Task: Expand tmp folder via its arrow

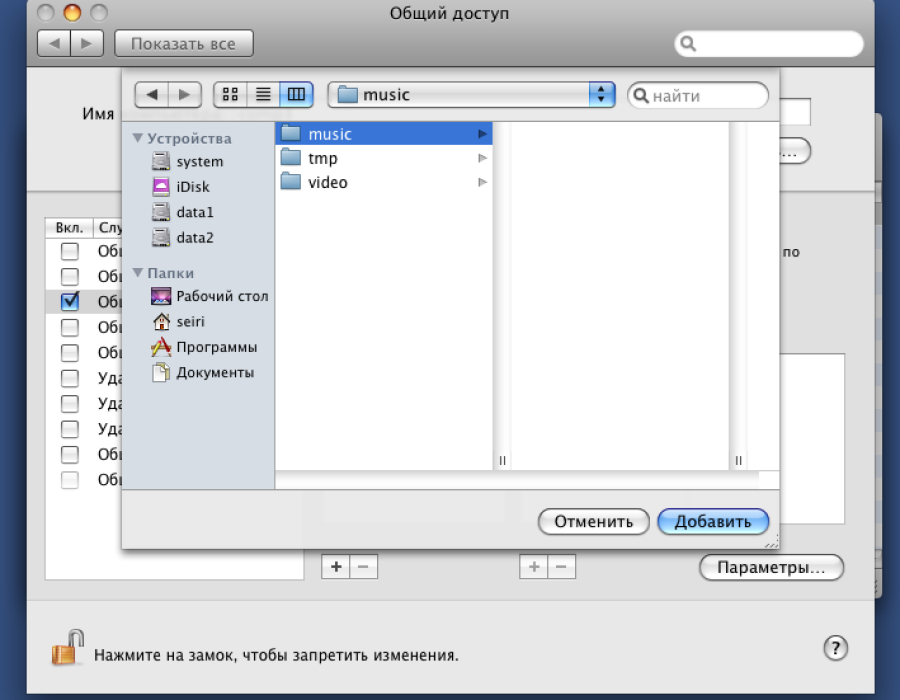Action: click(x=482, y=158)
